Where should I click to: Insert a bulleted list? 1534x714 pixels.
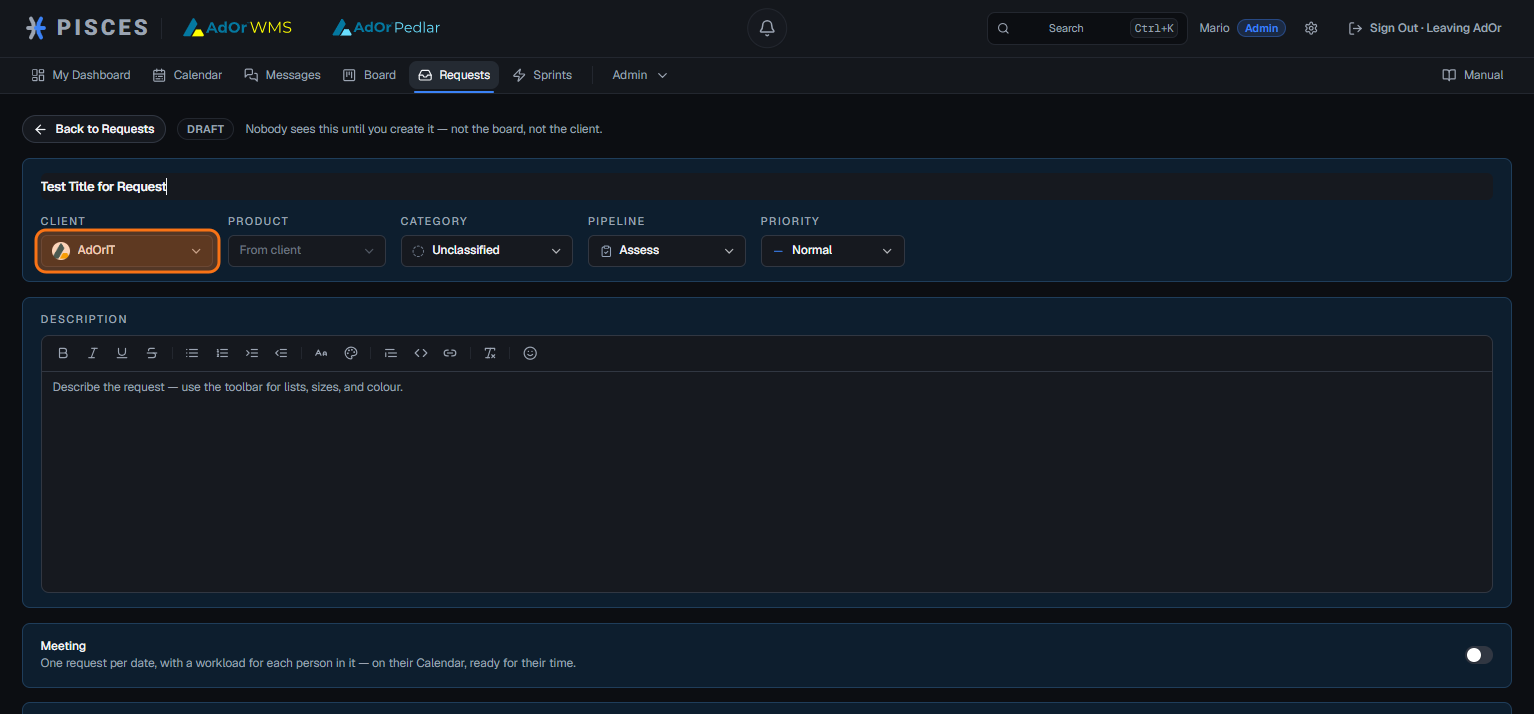coord(192,353)
